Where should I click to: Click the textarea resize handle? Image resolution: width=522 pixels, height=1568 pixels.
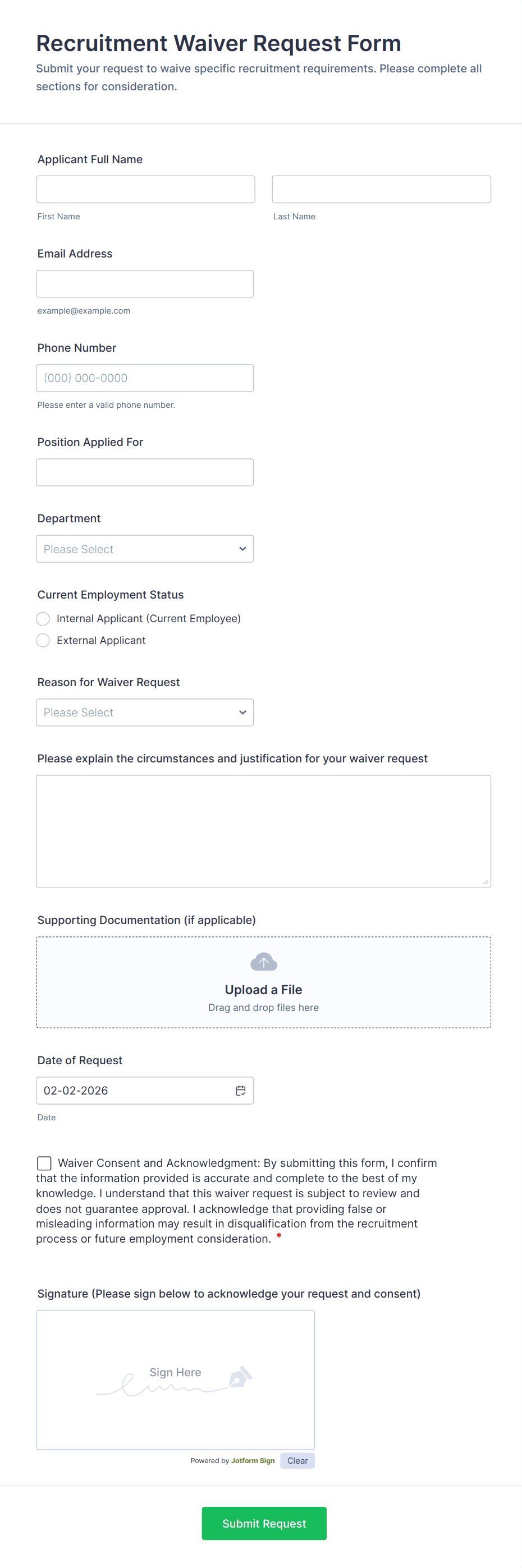[486, 882]
